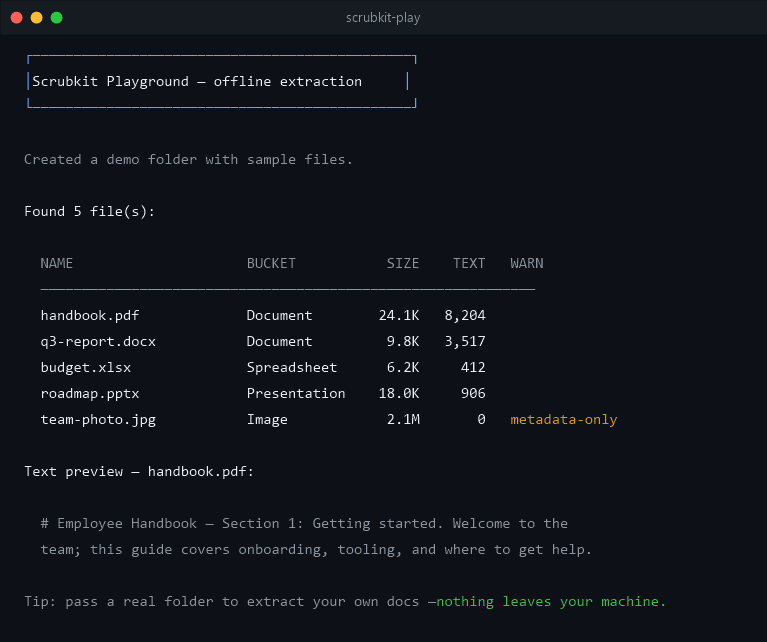This screenshot has height=642, width=767.
Task: Click preview line starting 'team; this guide'
Action: (316, 550)
